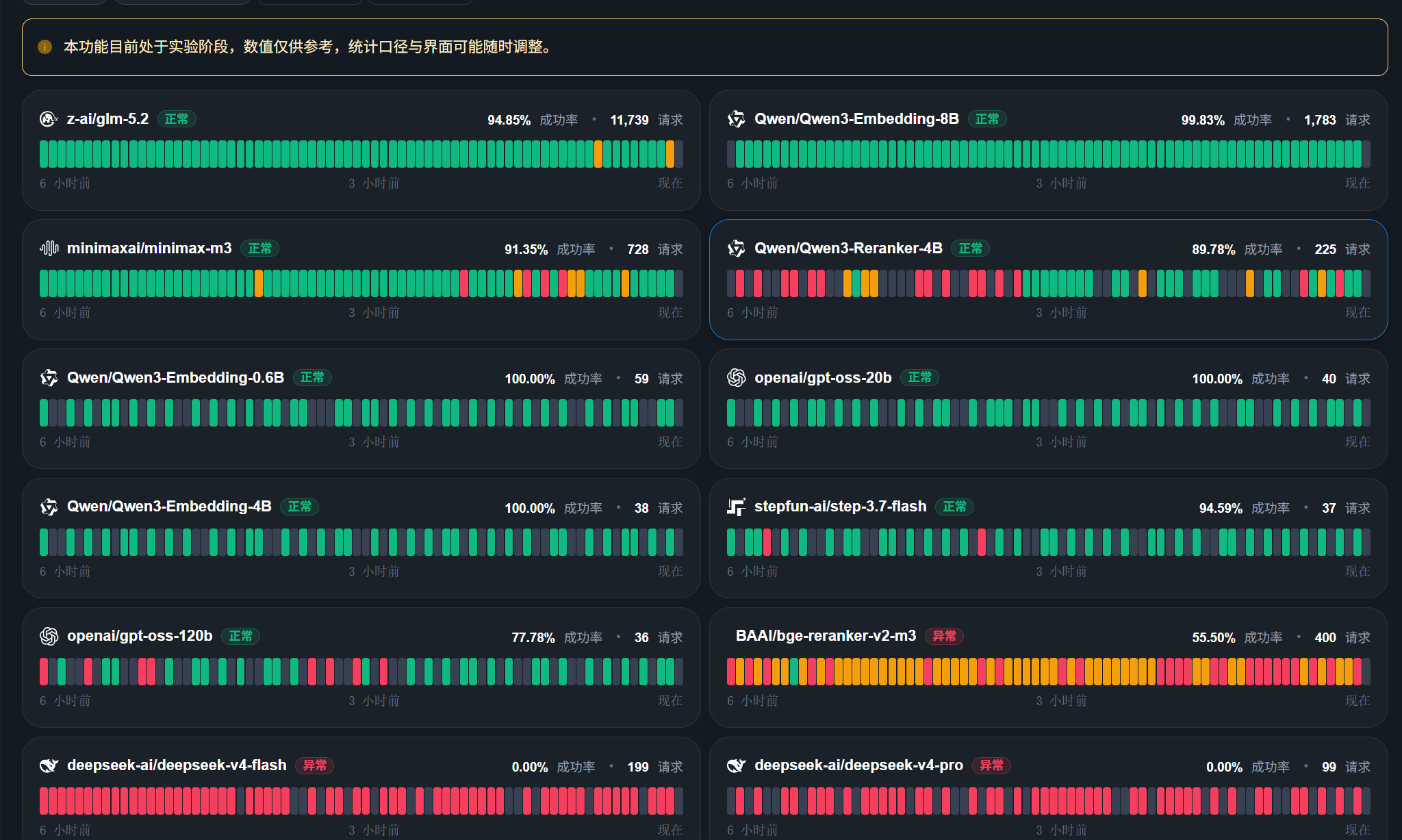This screenshot has height=840, width=1402.
Task: Click the z-ai/glm-5.2 provider logo icon
Action: [x=49, y=119]
